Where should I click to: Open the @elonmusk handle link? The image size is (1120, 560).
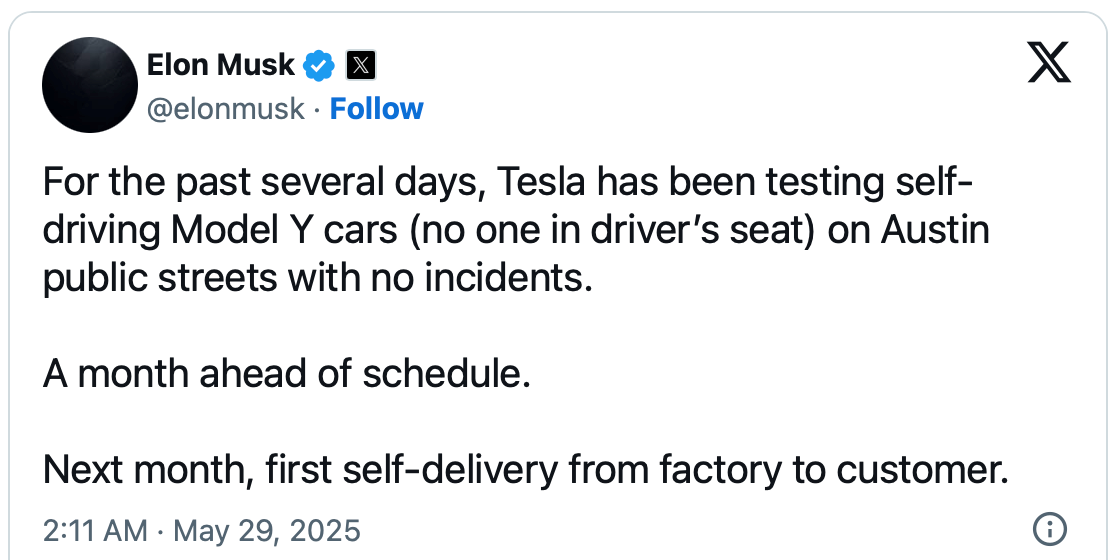click(225, 108)
